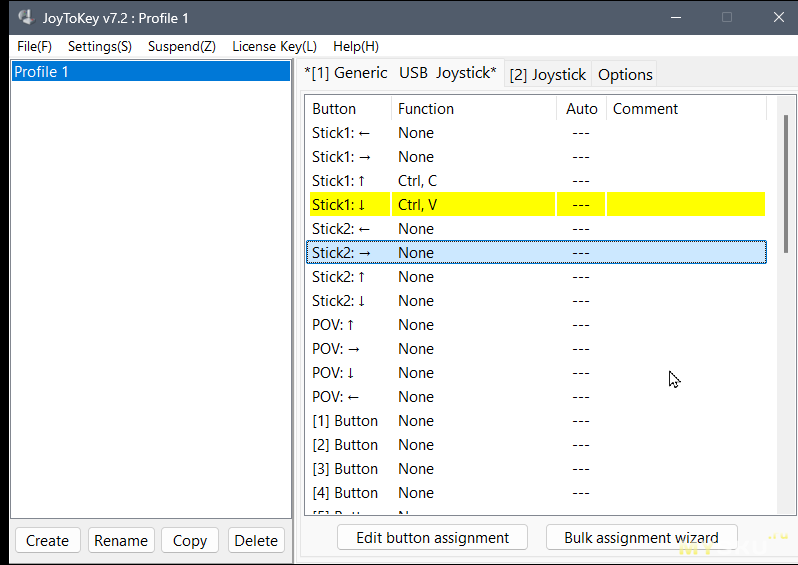The height and width of the screenshot is (565, 798).
Task: Open the License Key(L) menu
Action: pyautogui.click(x=274, y=46)
